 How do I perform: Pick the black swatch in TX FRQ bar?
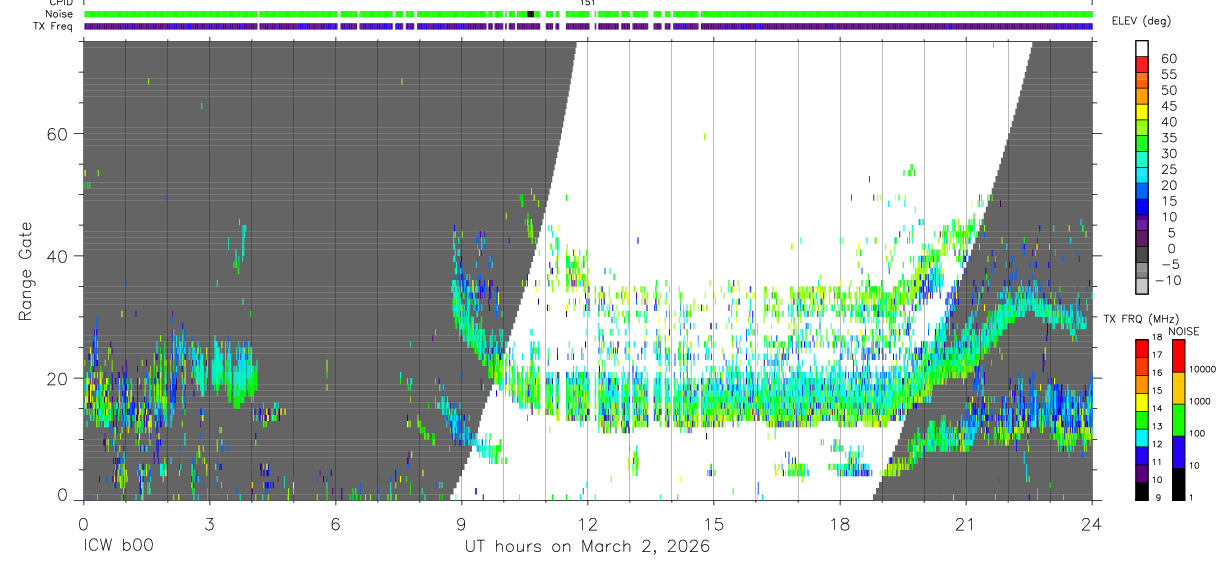tap(1142, 491)
